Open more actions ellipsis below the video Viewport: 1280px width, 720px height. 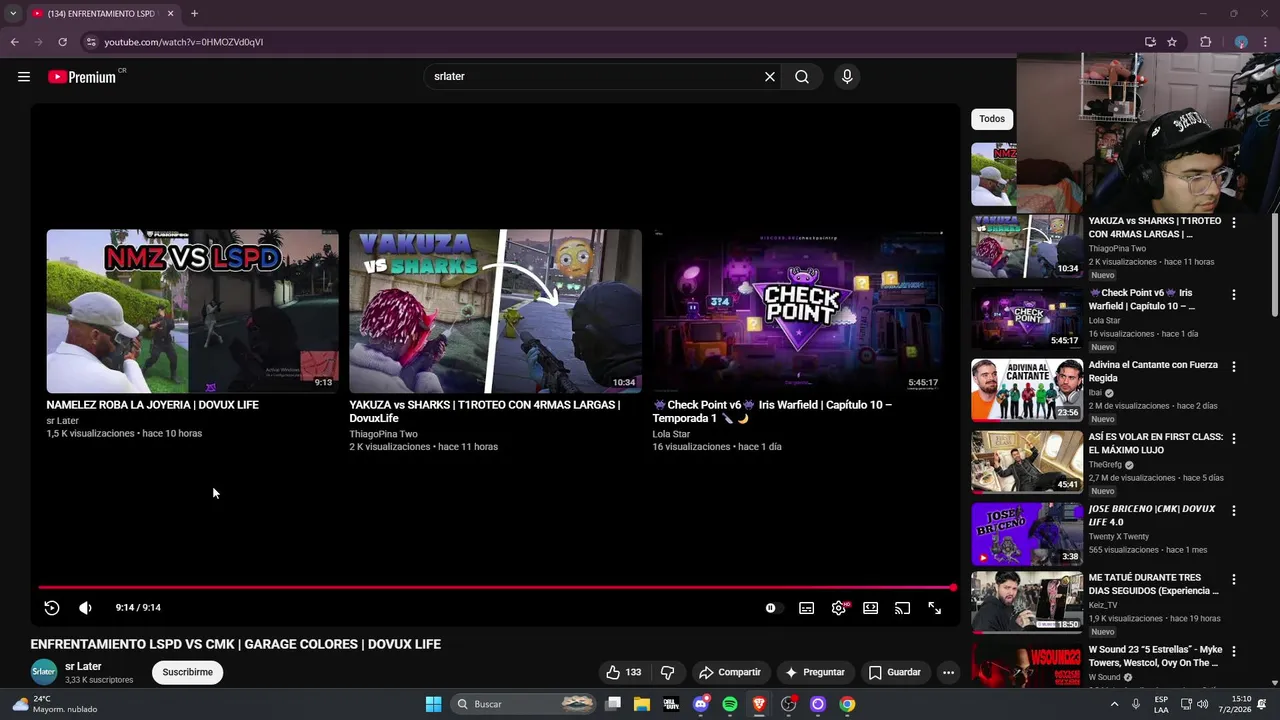[948, 673]
